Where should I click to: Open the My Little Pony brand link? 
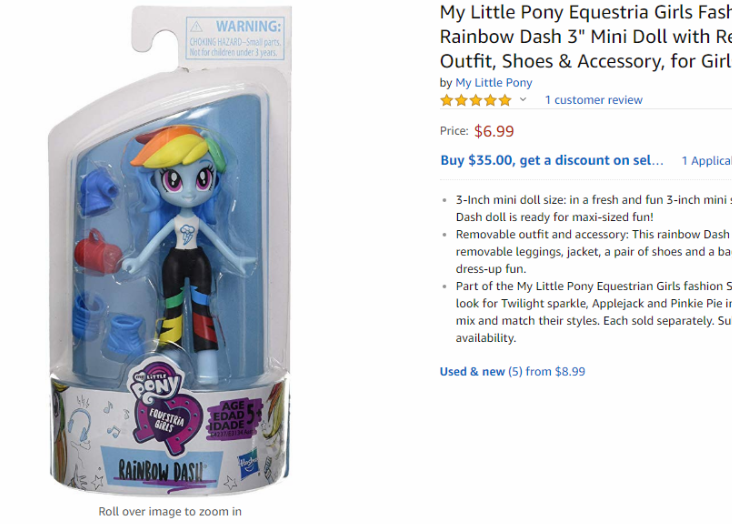click(493, 83)
